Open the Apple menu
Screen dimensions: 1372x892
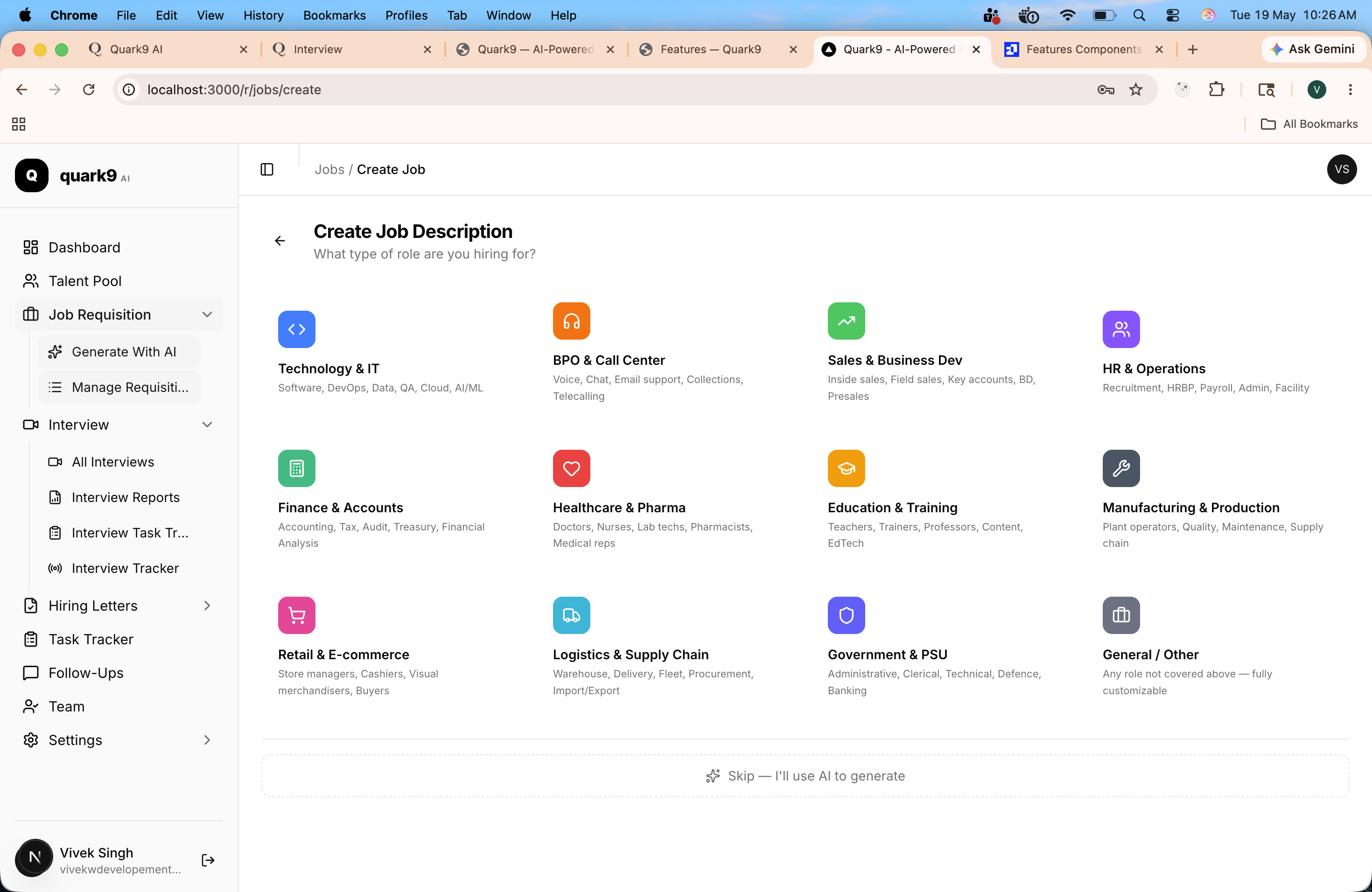pyautogui.click(x=25, y=15)
